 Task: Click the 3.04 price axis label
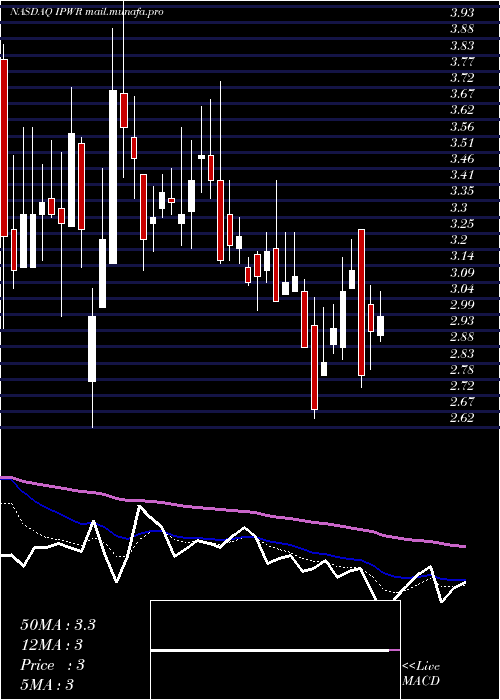(462, 289)
